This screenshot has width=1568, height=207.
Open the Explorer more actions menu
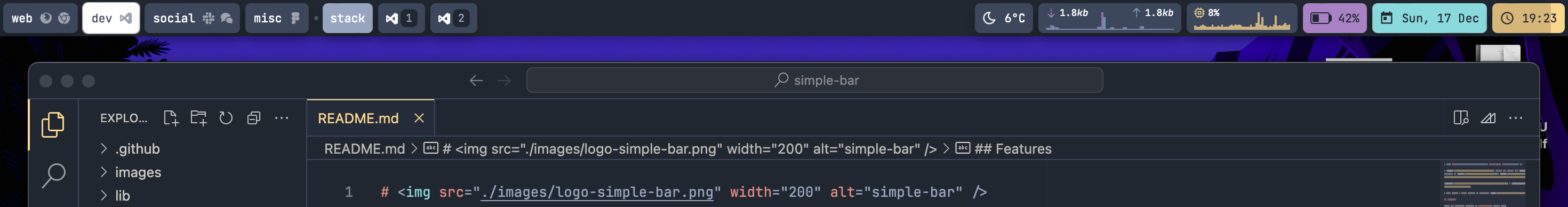pos(281,118)
